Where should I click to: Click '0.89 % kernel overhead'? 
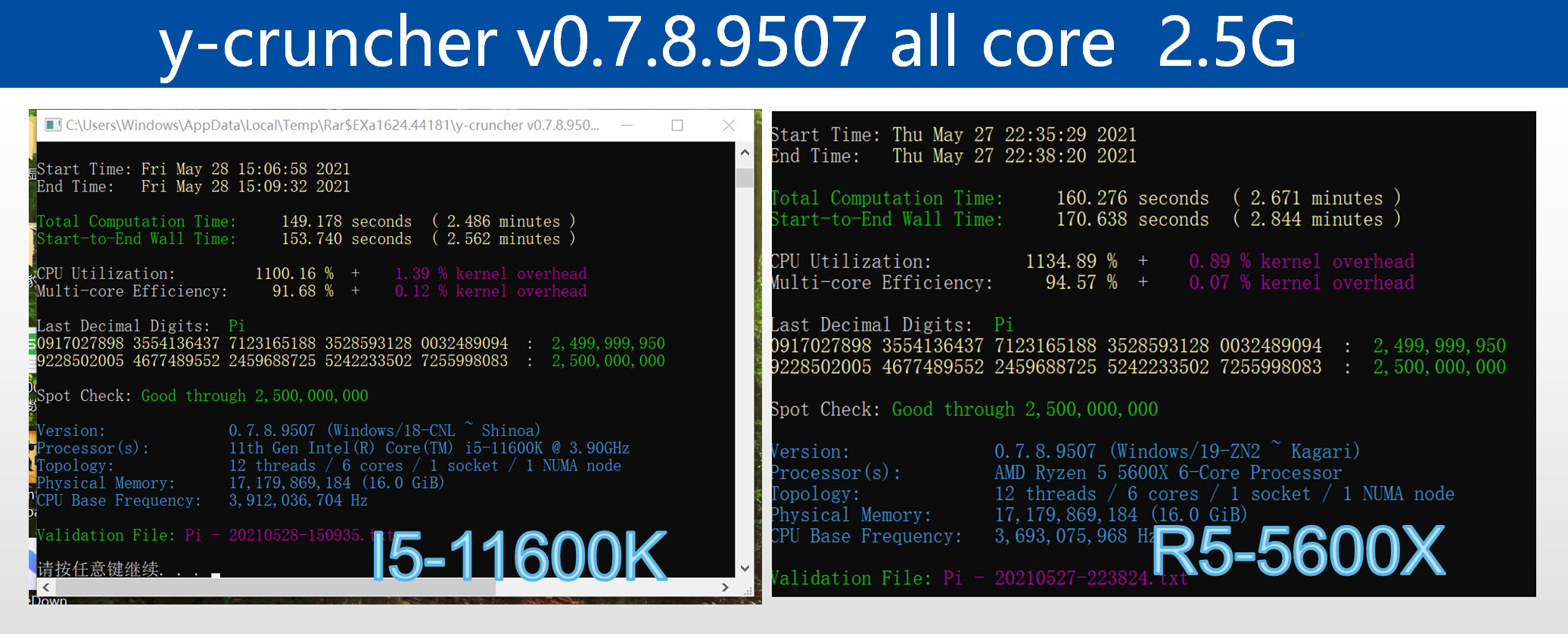(x=1302, y=261)
